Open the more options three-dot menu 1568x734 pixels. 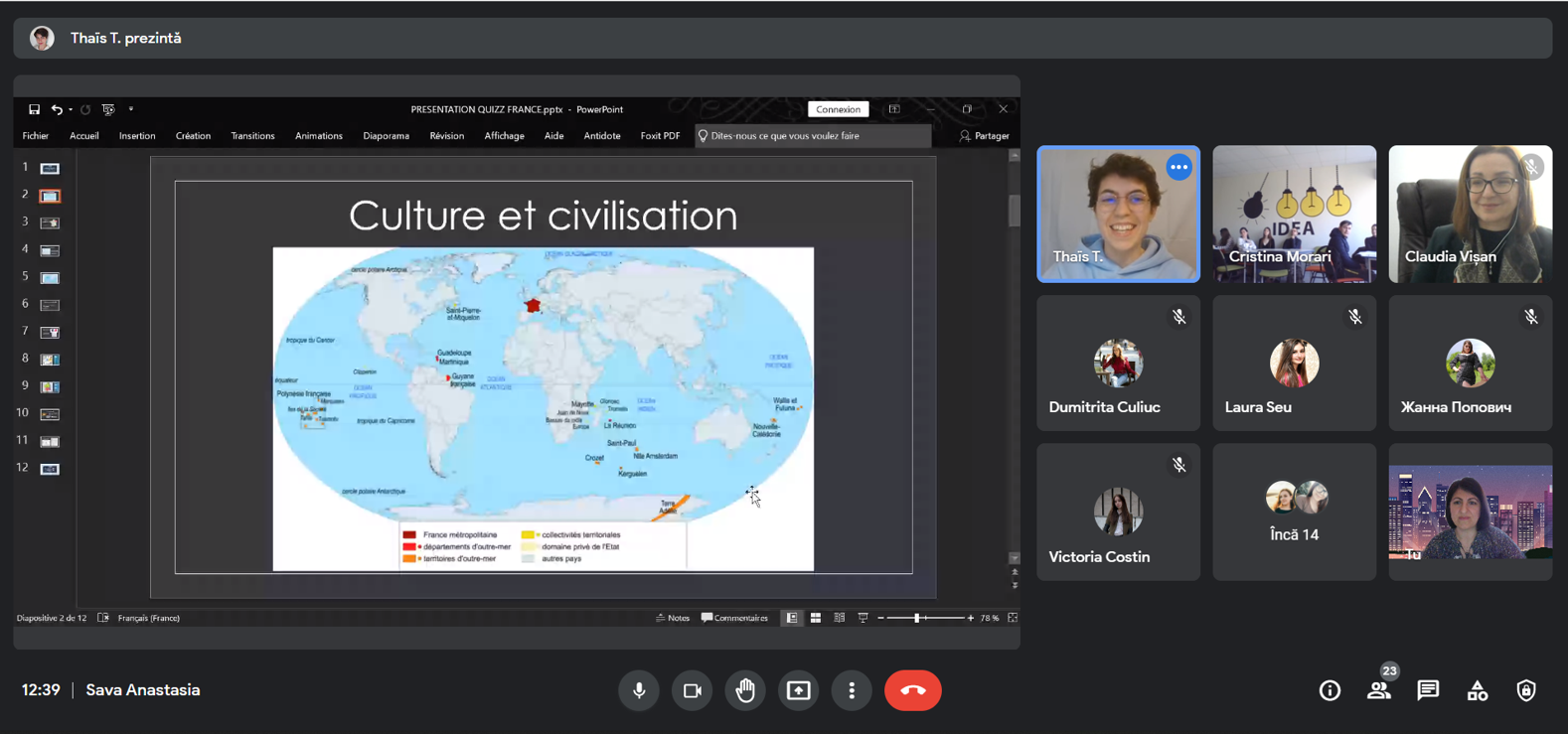tap(852, 690)
